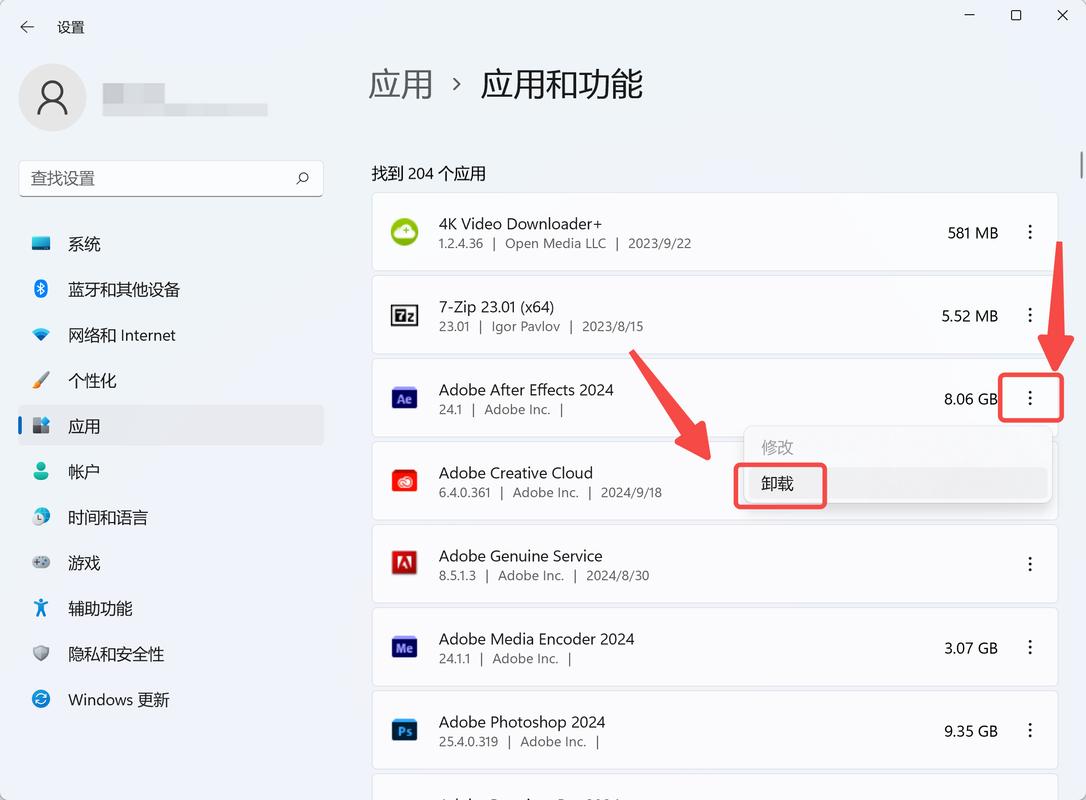The width and height of the screenshot is (1086, 800).
Task: Select 应用 in the sidebar
Action: pos(171,426)
